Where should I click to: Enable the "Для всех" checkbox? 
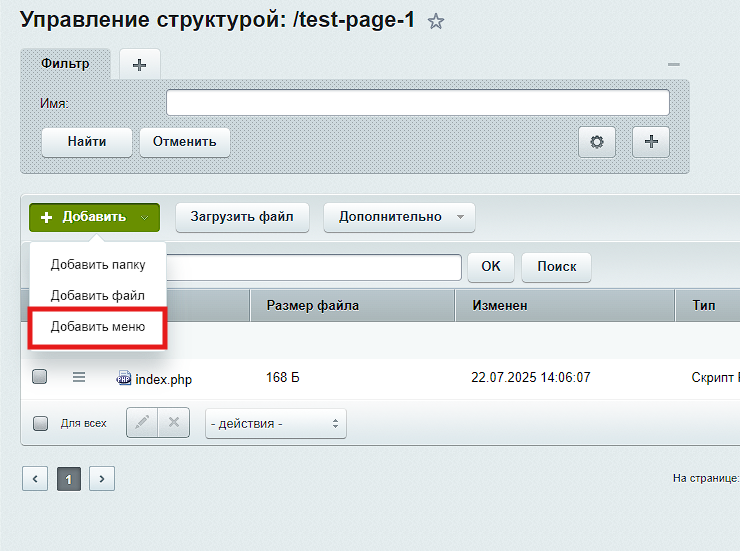[x=40, y=423]
